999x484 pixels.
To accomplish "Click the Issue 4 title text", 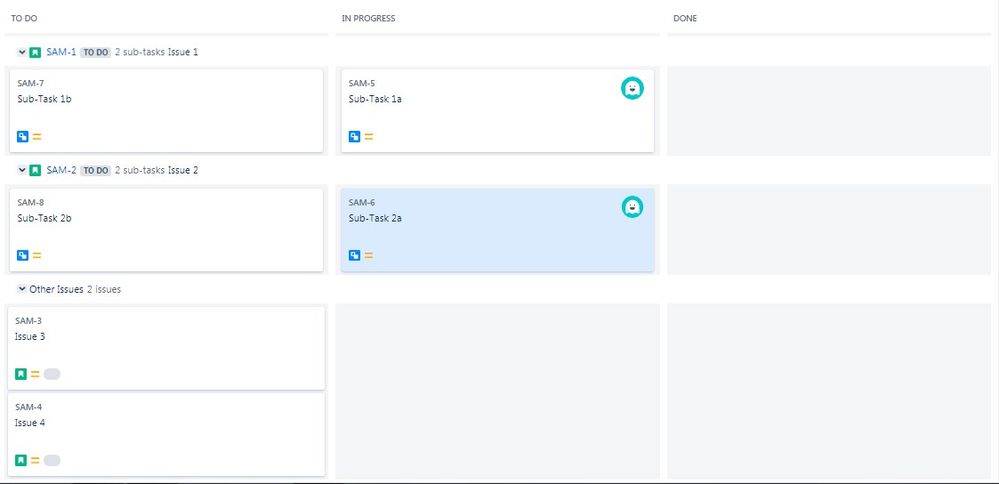I will [x=30, y=422].
